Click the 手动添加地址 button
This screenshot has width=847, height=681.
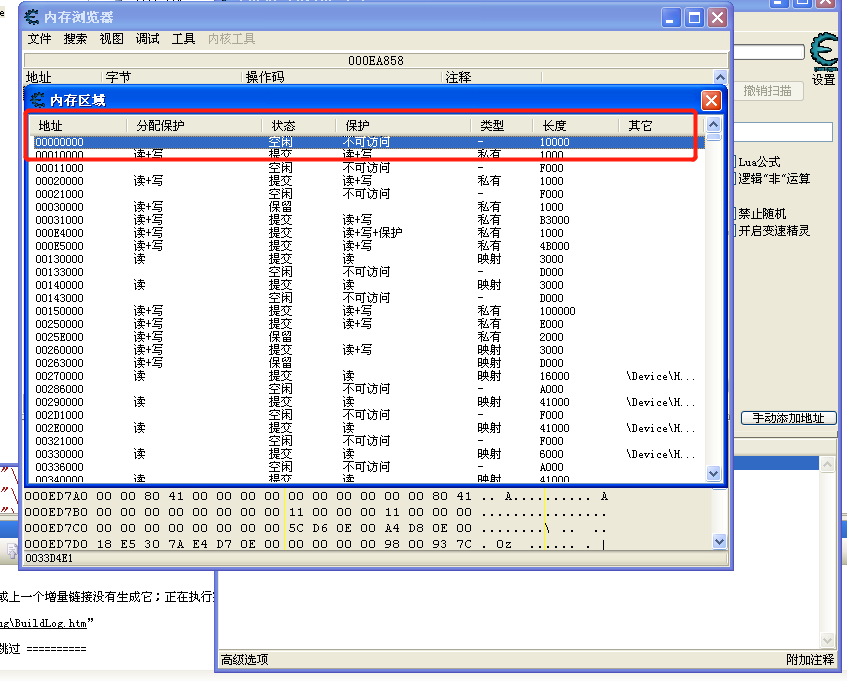[x=789, y=418]
